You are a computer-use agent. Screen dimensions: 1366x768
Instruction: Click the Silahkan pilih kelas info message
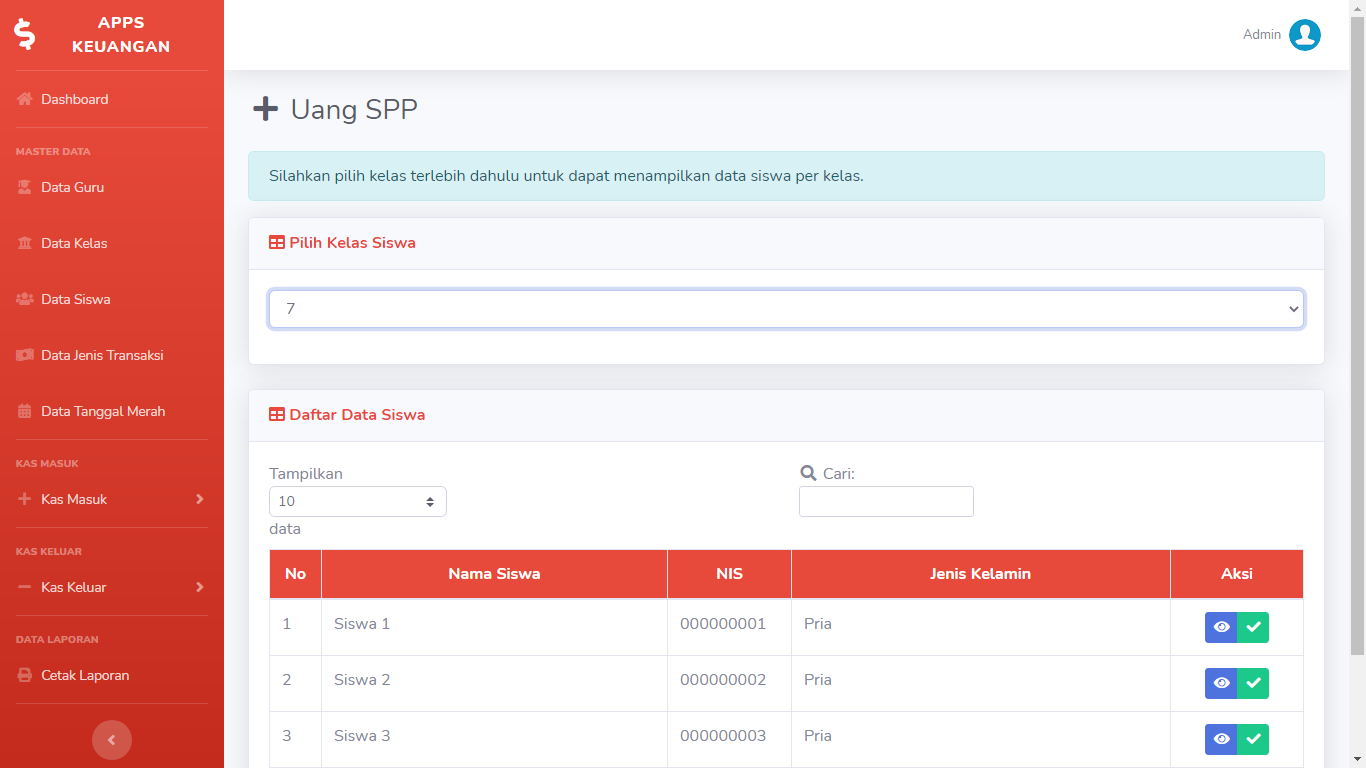[786, 176]
